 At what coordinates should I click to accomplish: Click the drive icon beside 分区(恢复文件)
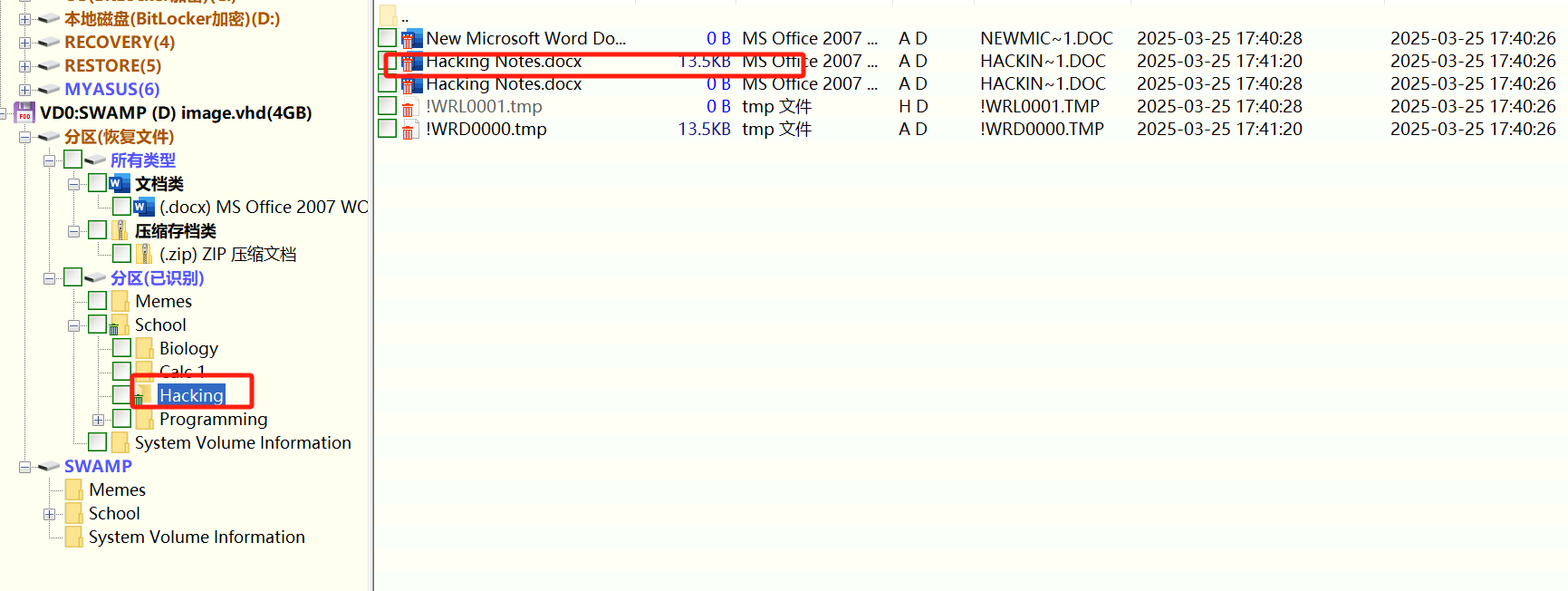click(x=49, y=137)
